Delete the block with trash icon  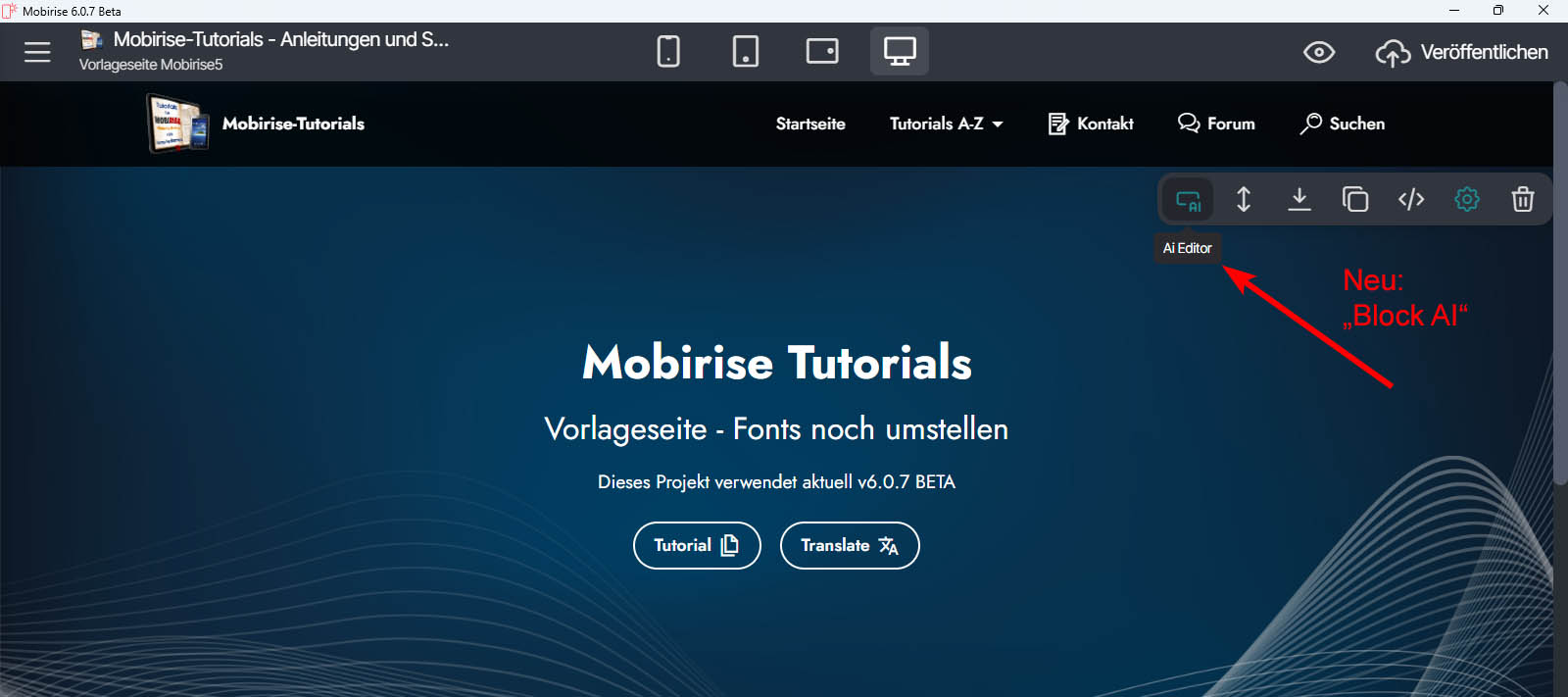coord(1523,200)
